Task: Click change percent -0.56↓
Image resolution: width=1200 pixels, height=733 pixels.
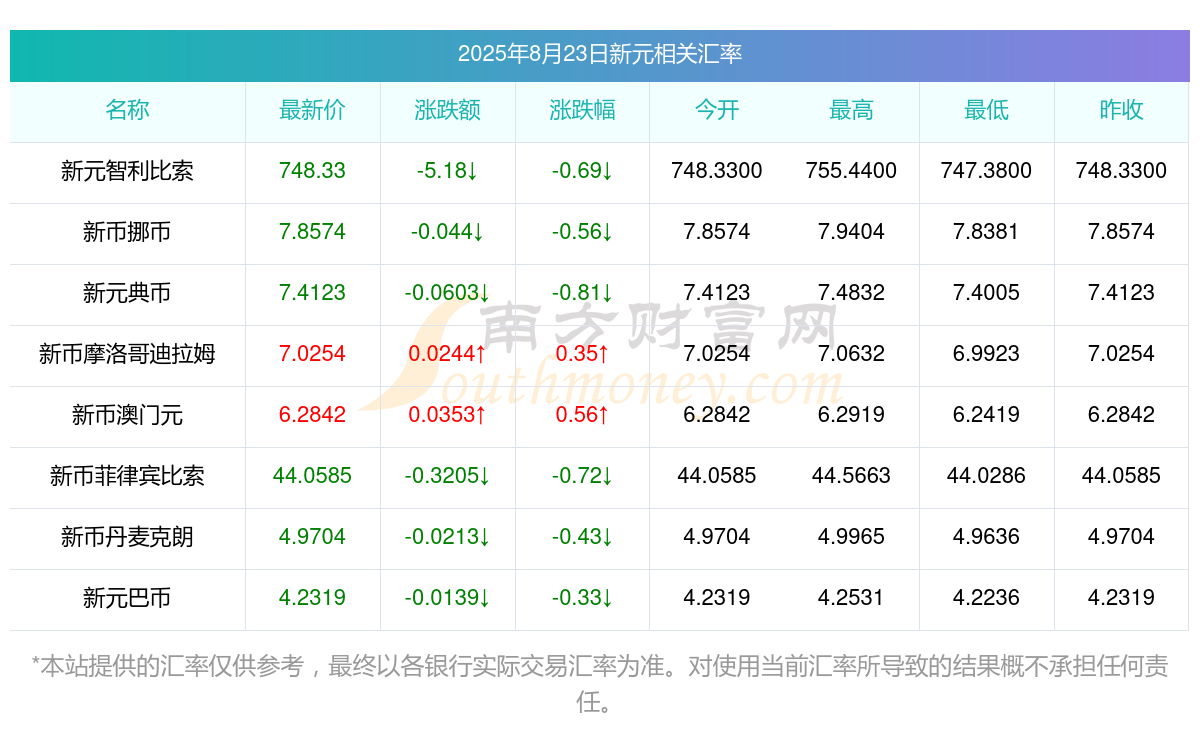Action: (582, 232)
